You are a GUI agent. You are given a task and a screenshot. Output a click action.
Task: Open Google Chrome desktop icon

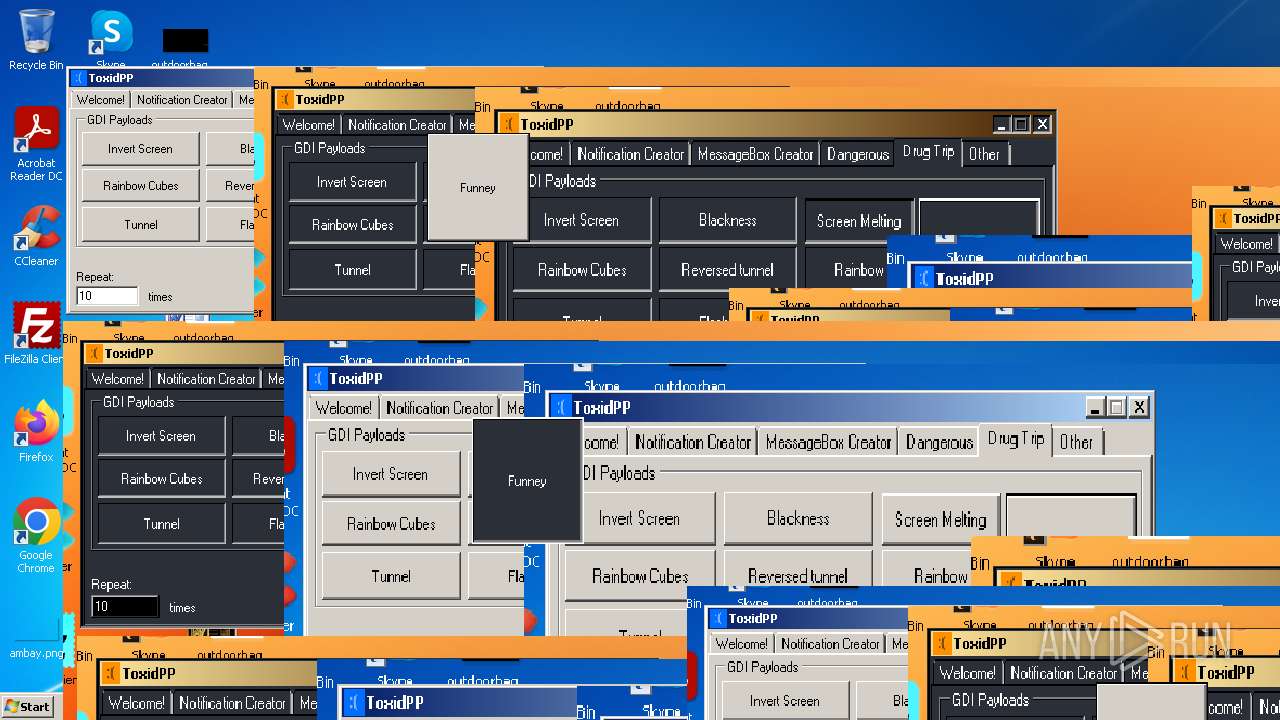36,535
